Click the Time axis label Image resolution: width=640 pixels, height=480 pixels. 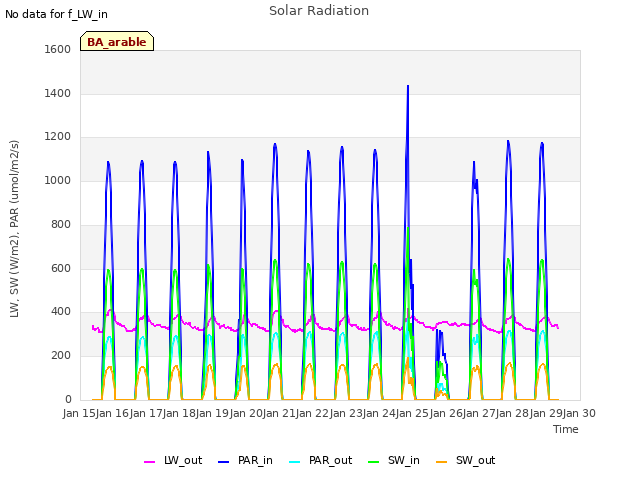(565, 429)
